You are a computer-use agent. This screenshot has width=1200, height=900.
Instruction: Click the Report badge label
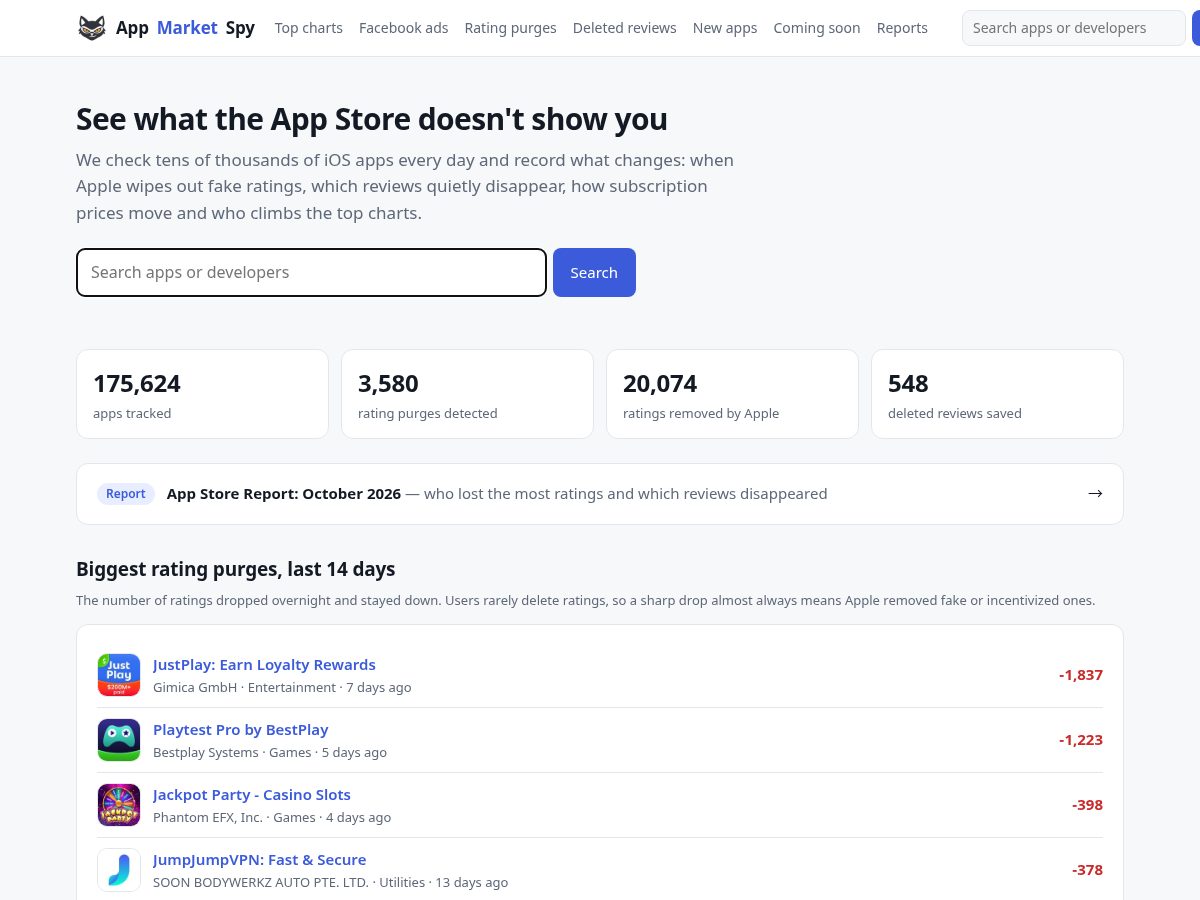click(126, 494)
